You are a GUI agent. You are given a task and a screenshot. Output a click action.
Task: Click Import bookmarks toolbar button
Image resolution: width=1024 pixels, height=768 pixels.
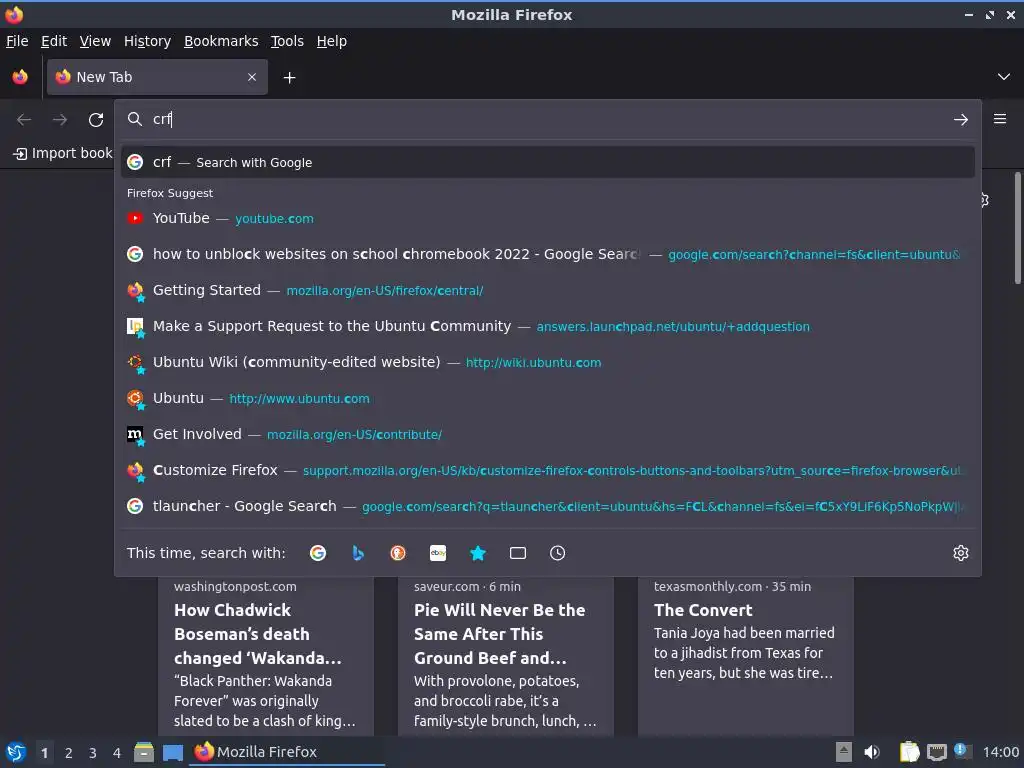[63, 153]
